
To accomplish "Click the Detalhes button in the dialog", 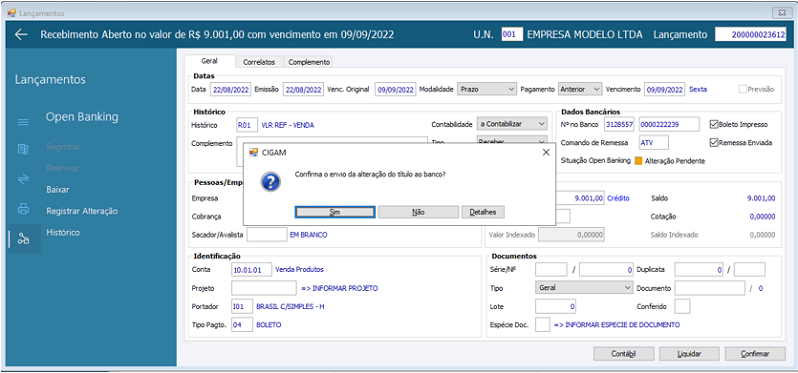I will pos(482,212).
